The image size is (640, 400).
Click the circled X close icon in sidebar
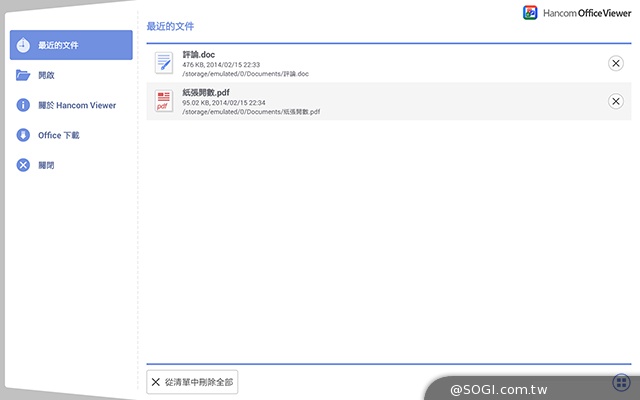[23, 165]
